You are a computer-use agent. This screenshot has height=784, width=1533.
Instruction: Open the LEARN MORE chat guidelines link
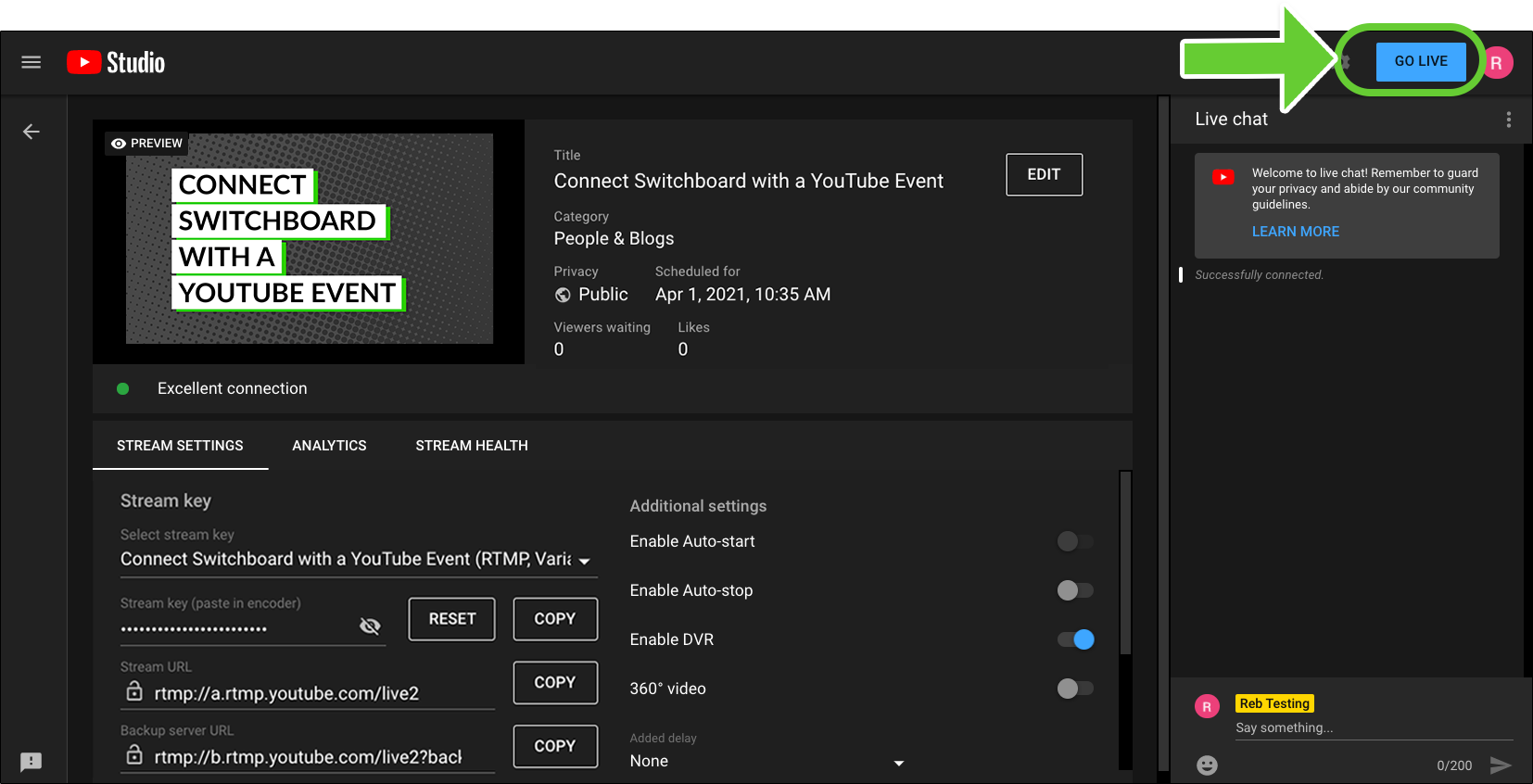[1296, 232]
